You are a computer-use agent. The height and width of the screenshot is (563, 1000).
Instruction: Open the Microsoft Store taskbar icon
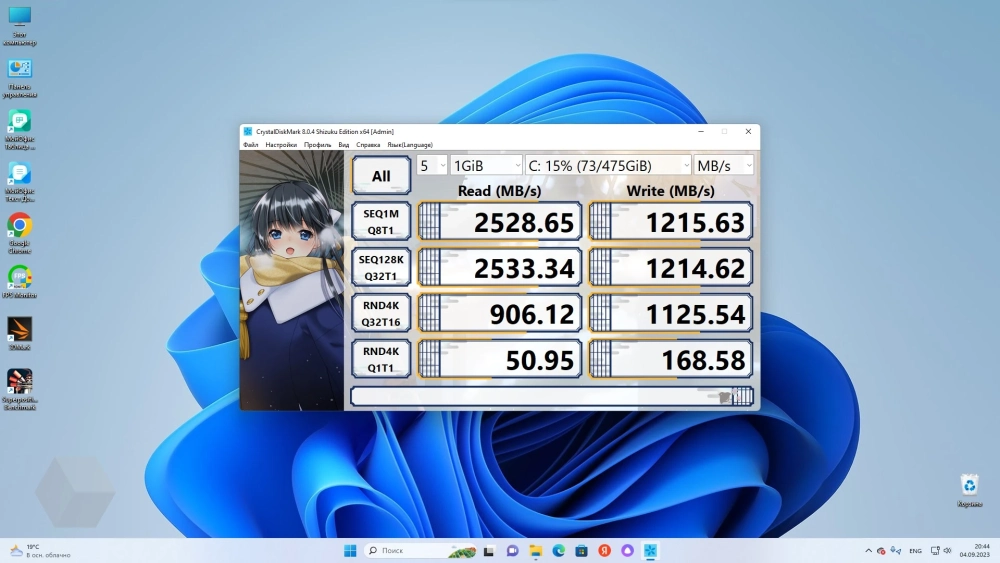pyautogui.click(x=582, y=551)
